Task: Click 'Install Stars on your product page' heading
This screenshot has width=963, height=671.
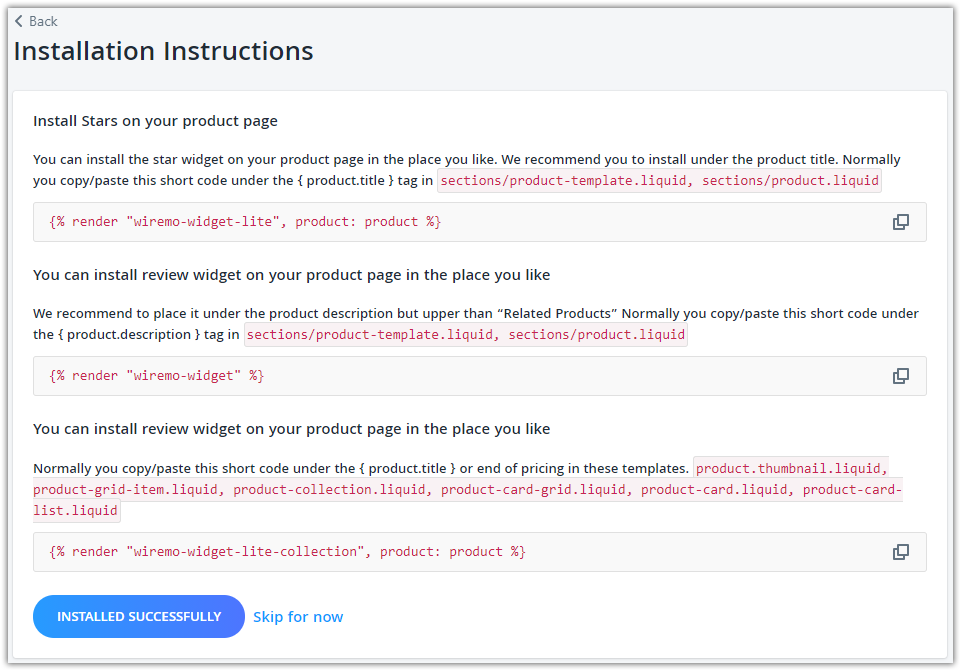Action: coord(155,121)
